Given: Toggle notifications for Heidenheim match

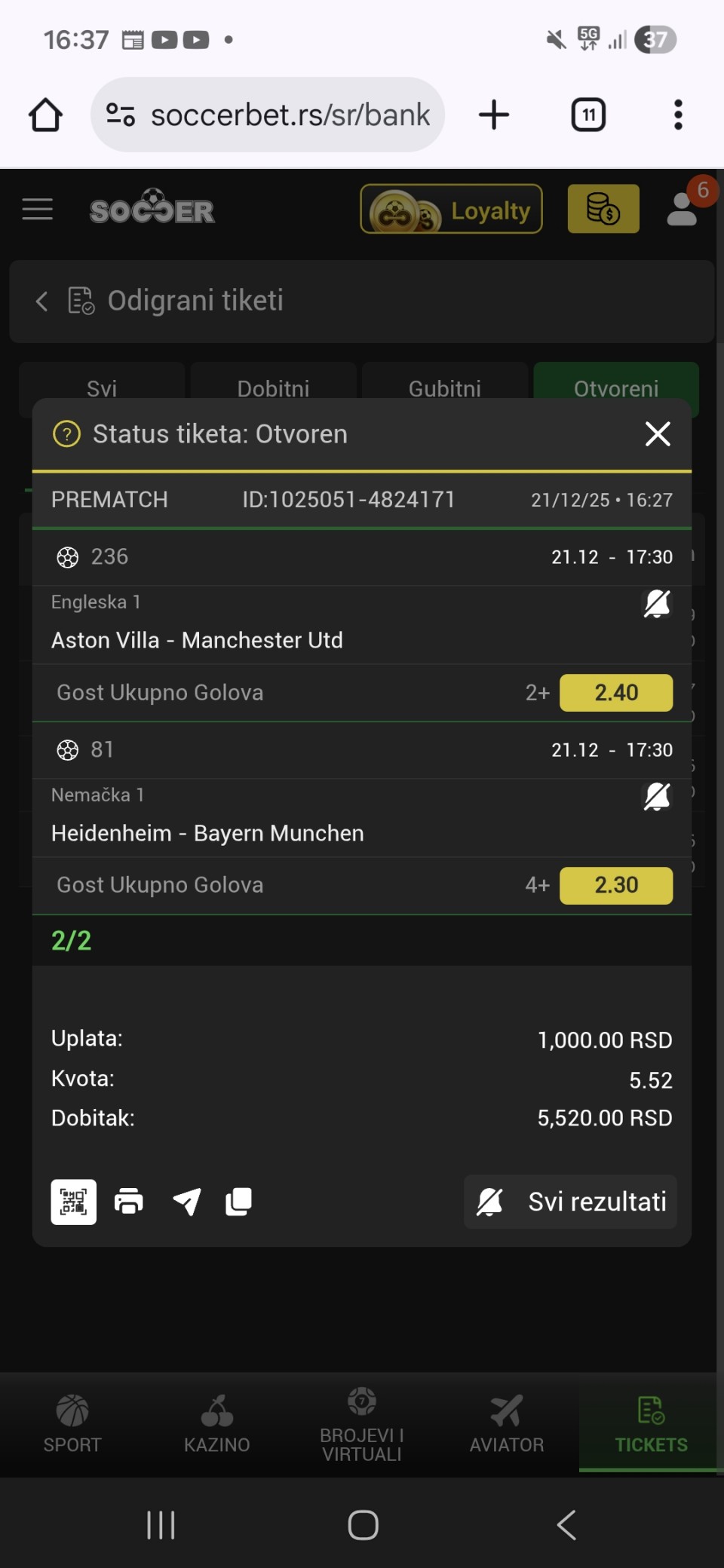Looking at the screenshot, I should [656, 797].
